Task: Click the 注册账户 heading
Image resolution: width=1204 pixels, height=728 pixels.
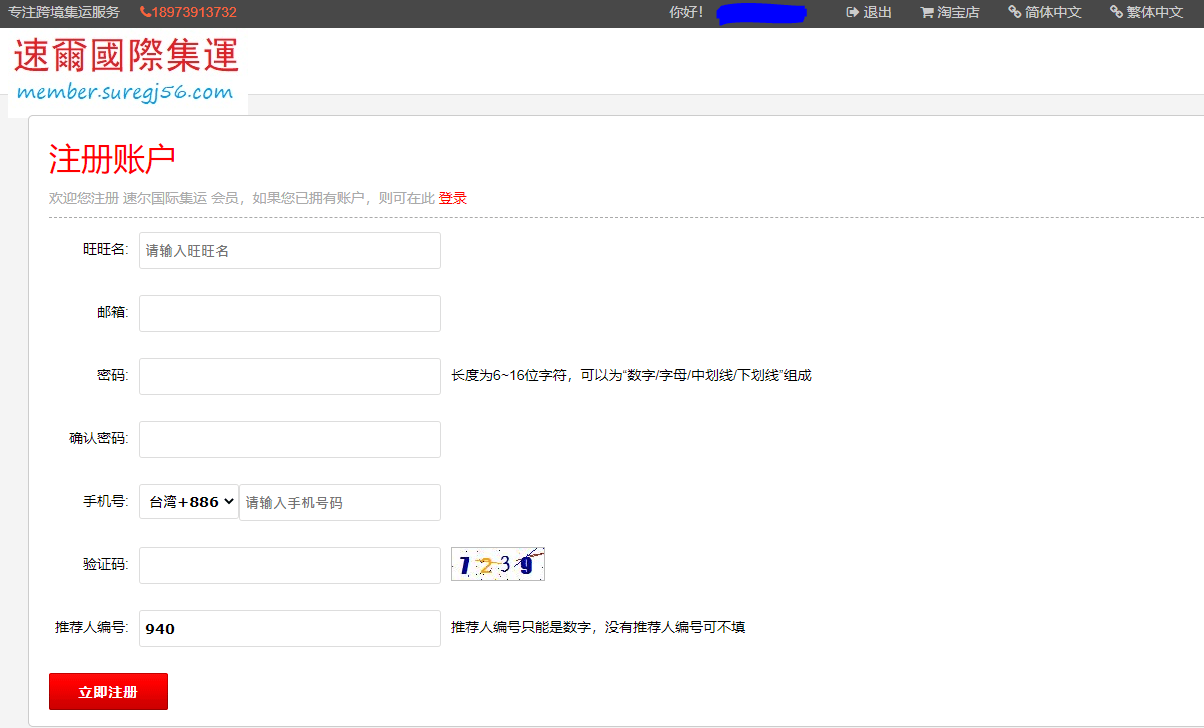Action: coord(112,159)
